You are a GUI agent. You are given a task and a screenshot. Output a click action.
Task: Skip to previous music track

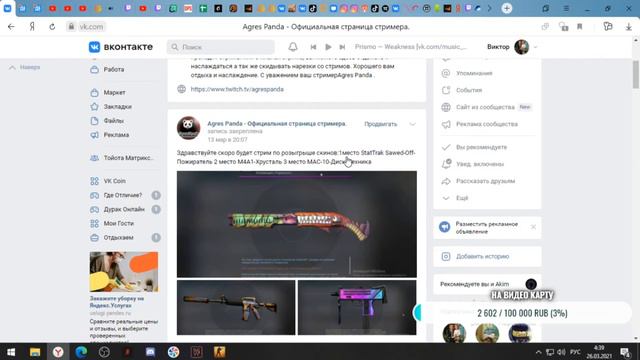(313, 47)
